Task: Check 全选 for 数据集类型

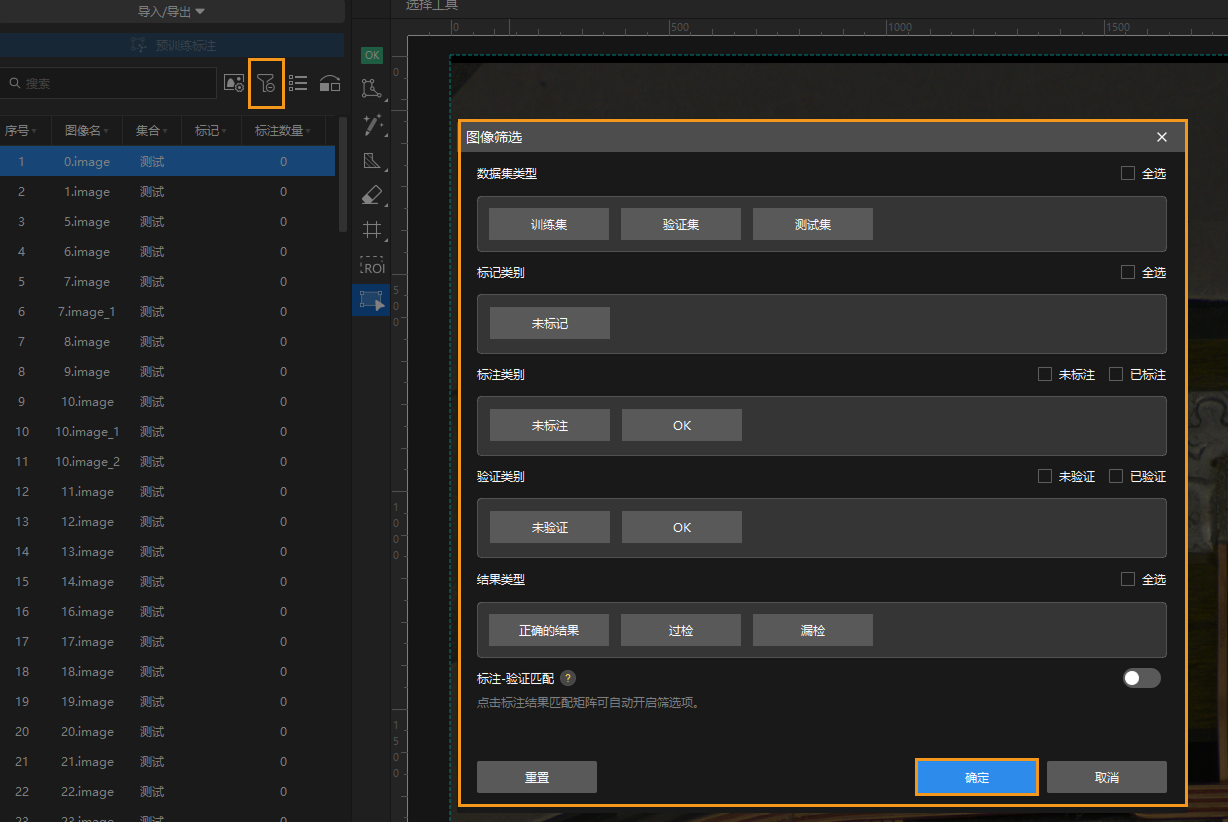Action: tap(1128, 173)
